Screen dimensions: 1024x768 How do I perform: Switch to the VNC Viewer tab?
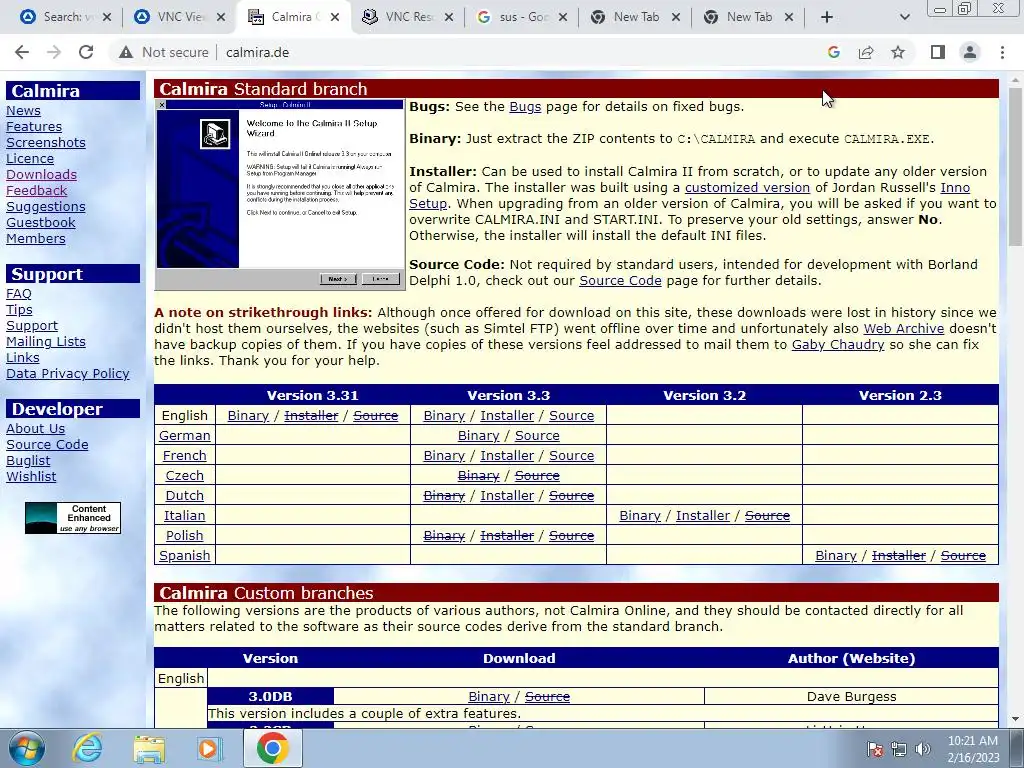(170, 17)
